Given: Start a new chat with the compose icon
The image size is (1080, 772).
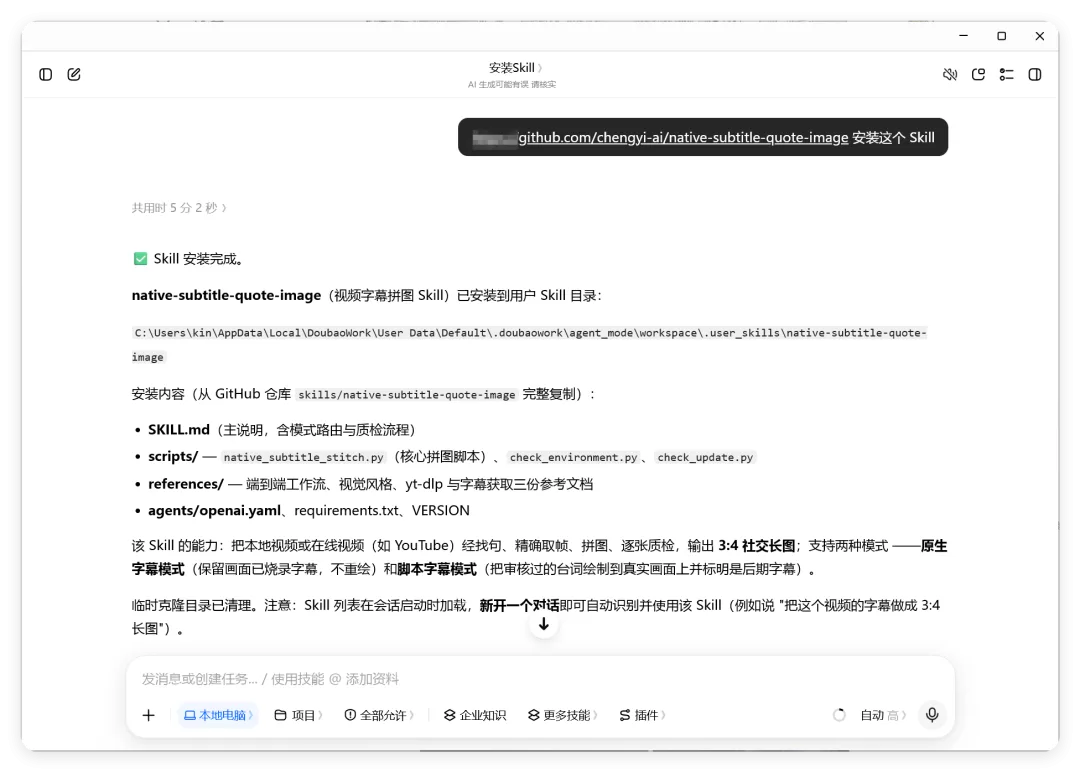Looking at the screenshot, I should point(74,74).
